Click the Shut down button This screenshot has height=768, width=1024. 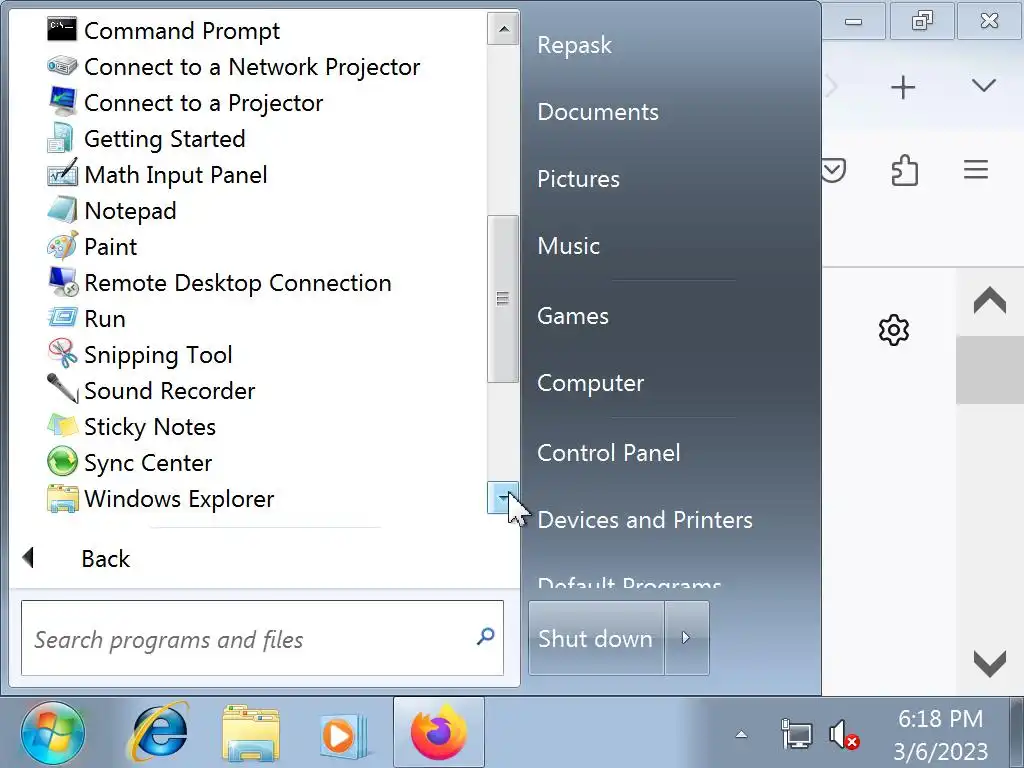click(596, 637)
